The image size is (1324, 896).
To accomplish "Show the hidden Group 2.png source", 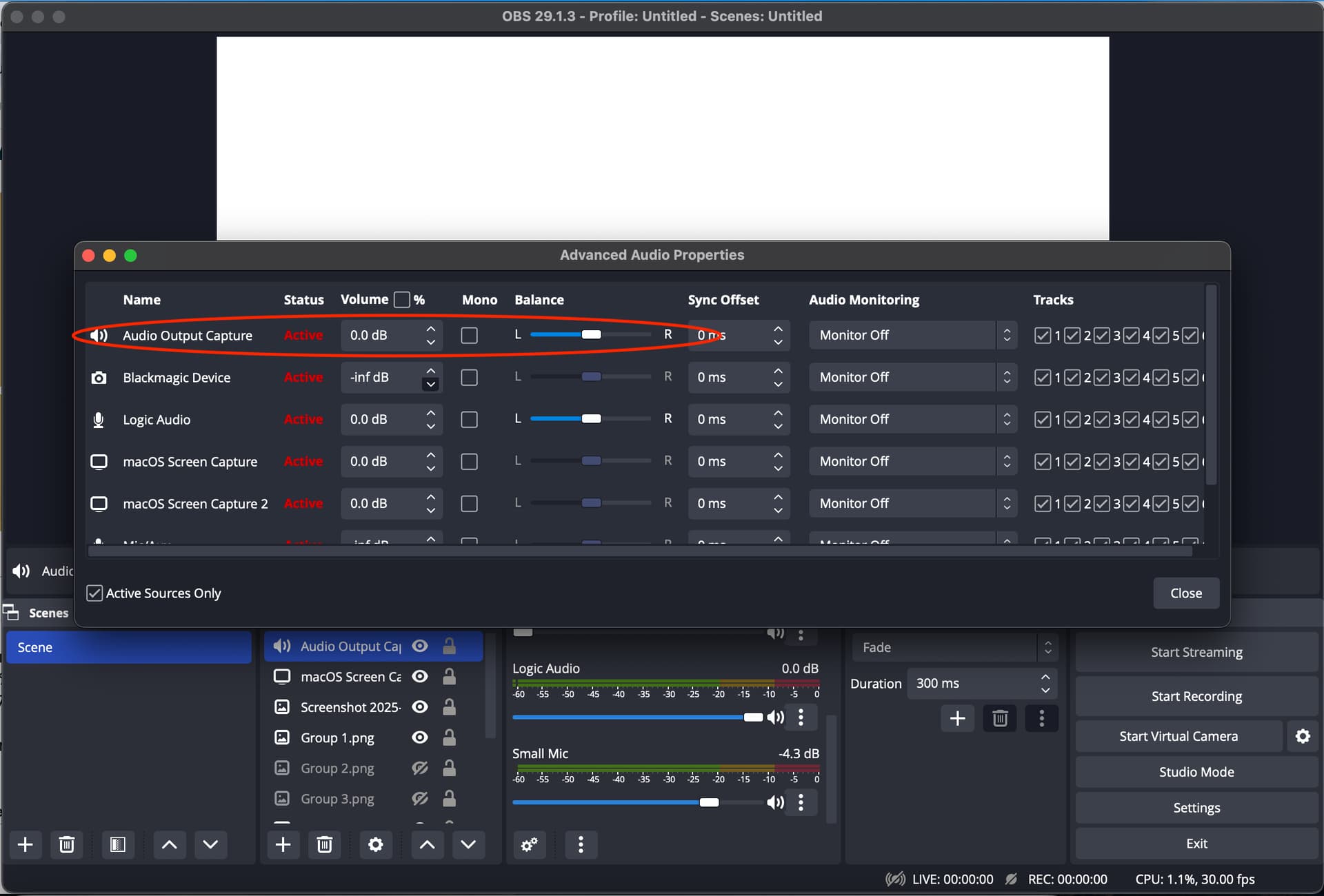I will pos(419,768).
